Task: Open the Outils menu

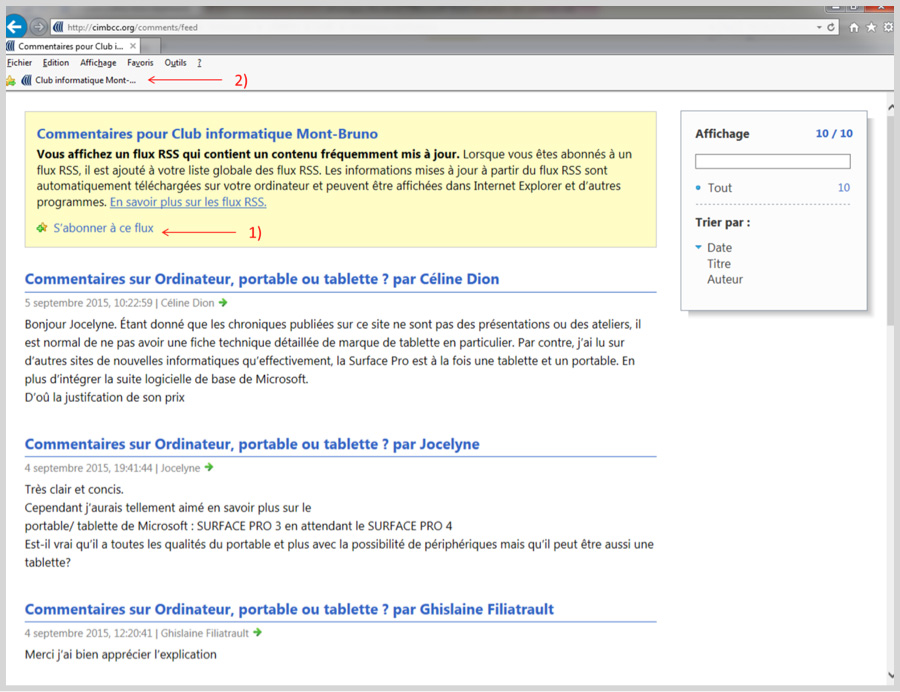Action: pos(175,63)
